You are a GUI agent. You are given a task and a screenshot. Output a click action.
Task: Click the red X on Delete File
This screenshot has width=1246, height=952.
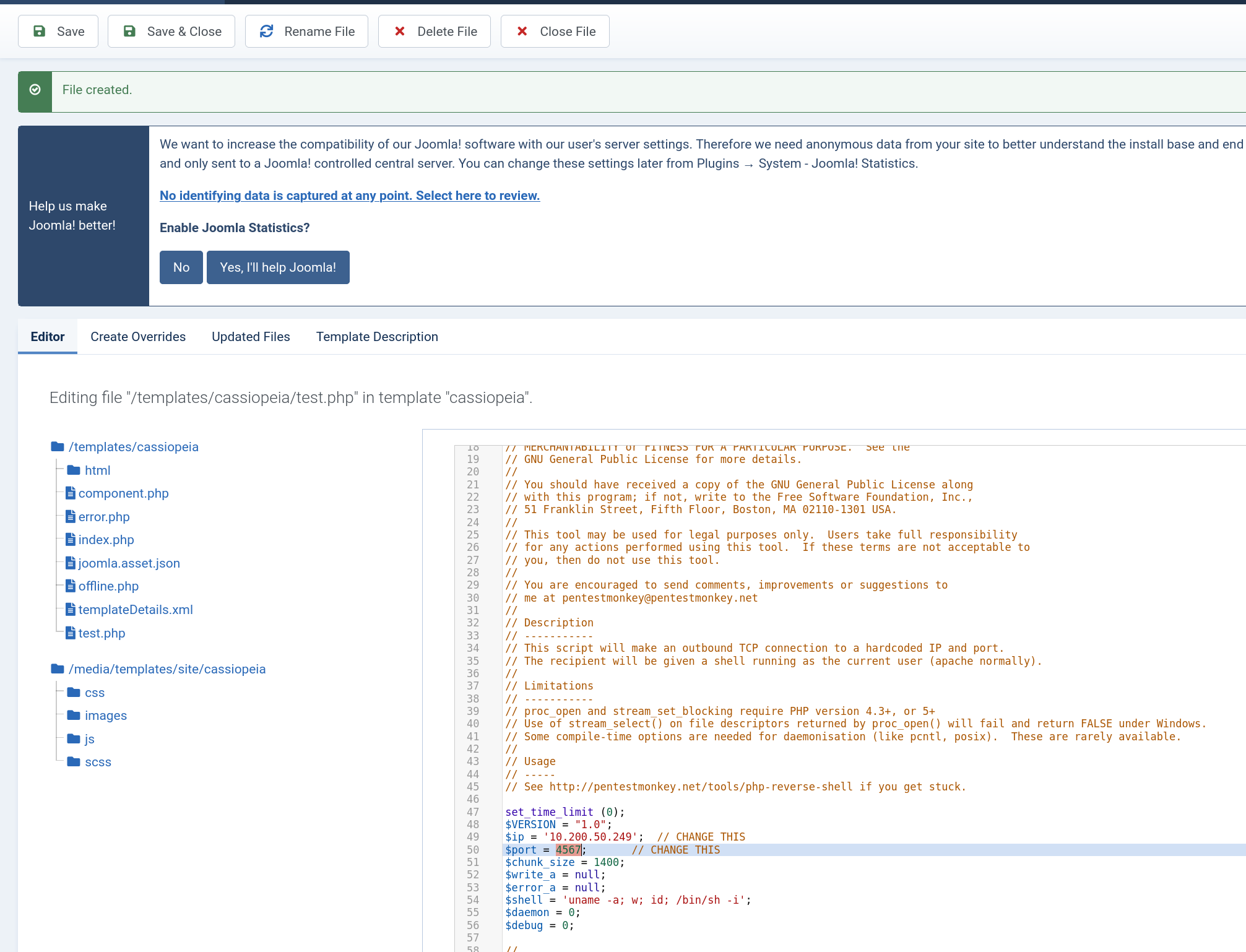tap(400, 31)
